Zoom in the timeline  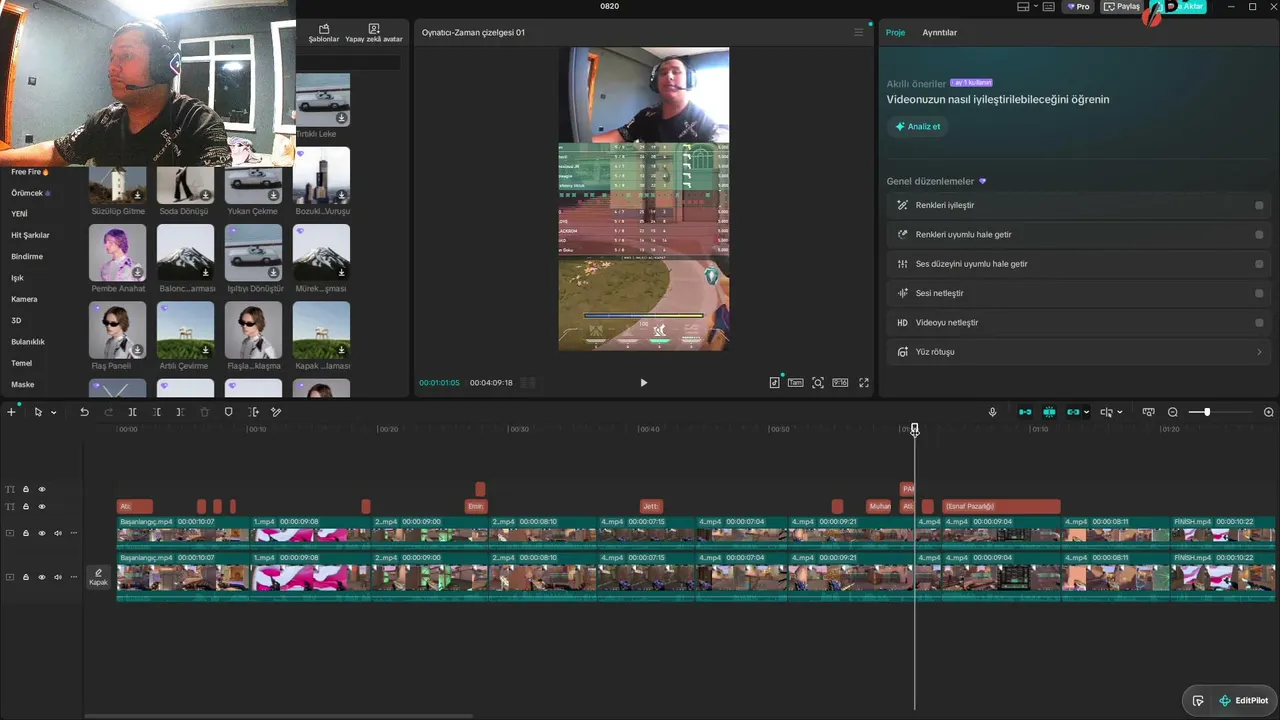(x=1269, y=412)
